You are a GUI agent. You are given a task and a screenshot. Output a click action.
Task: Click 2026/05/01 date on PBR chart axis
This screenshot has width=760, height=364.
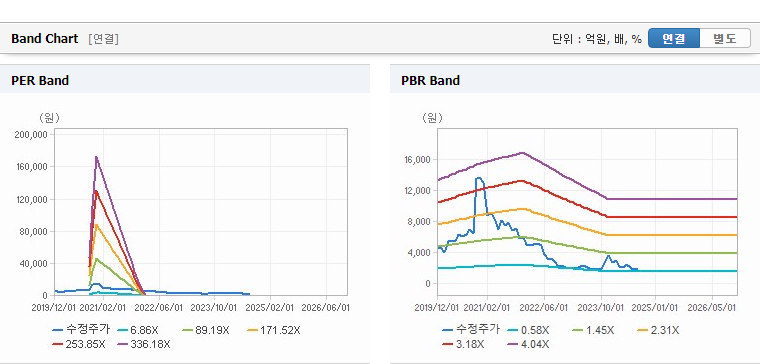coord(712,308)
